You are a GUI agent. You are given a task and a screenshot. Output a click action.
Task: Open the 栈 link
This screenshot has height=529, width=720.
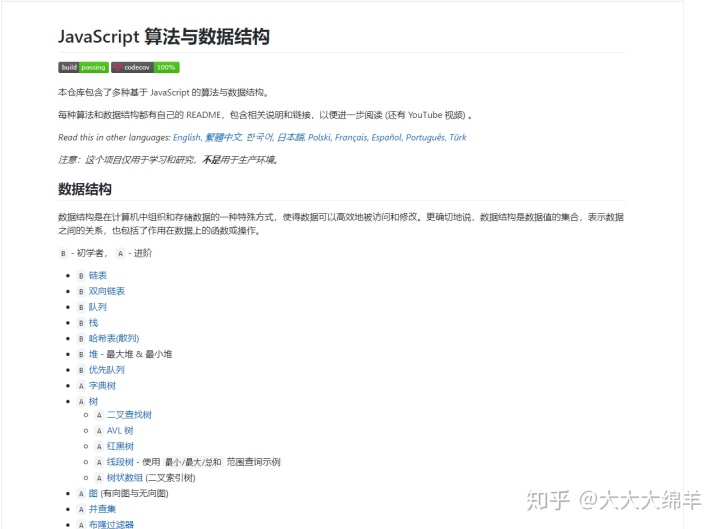pyautogui.click(x=93, y=323)
